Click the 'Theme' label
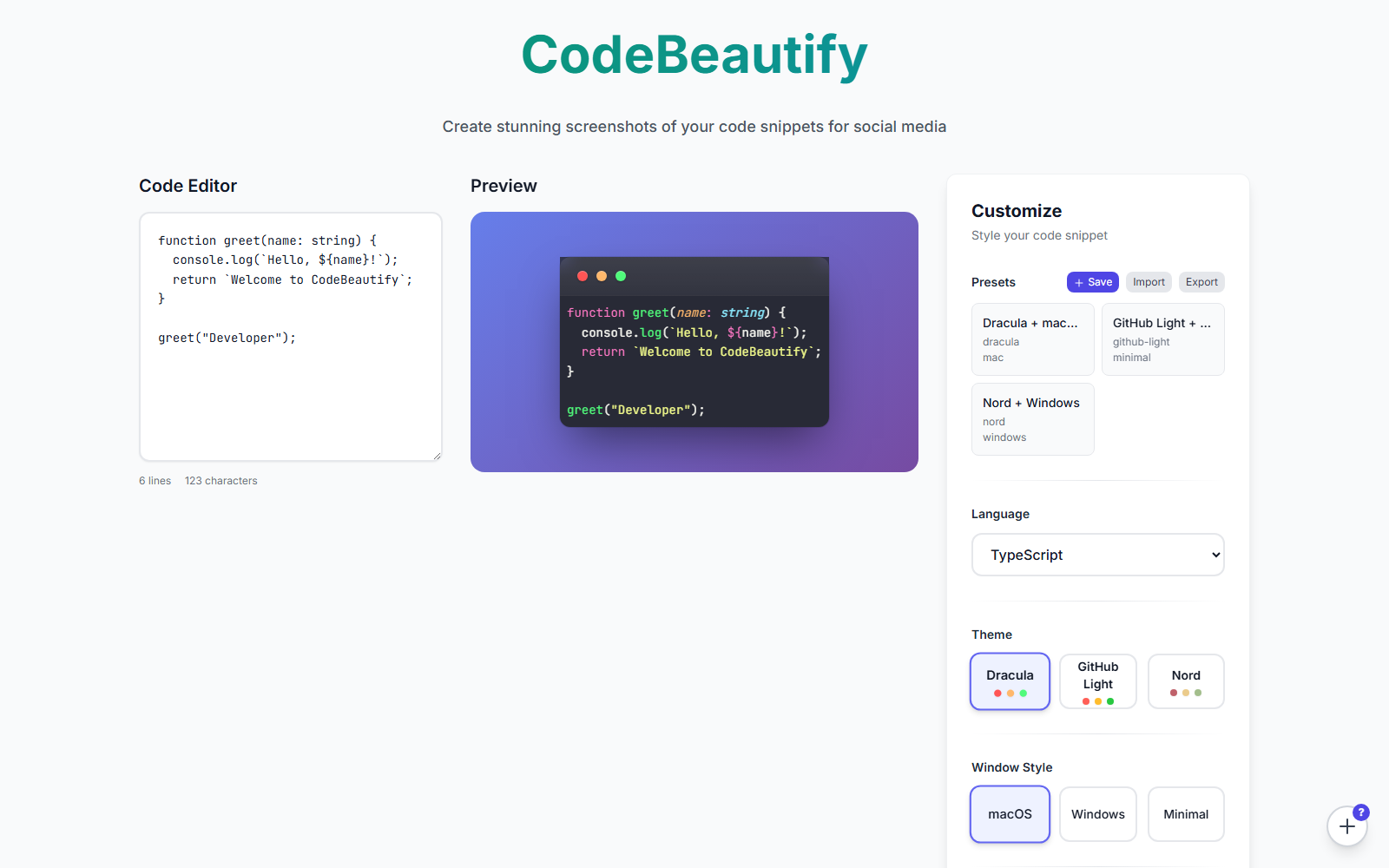Screen dimensions: 1389x868 (x=991, y=635)
